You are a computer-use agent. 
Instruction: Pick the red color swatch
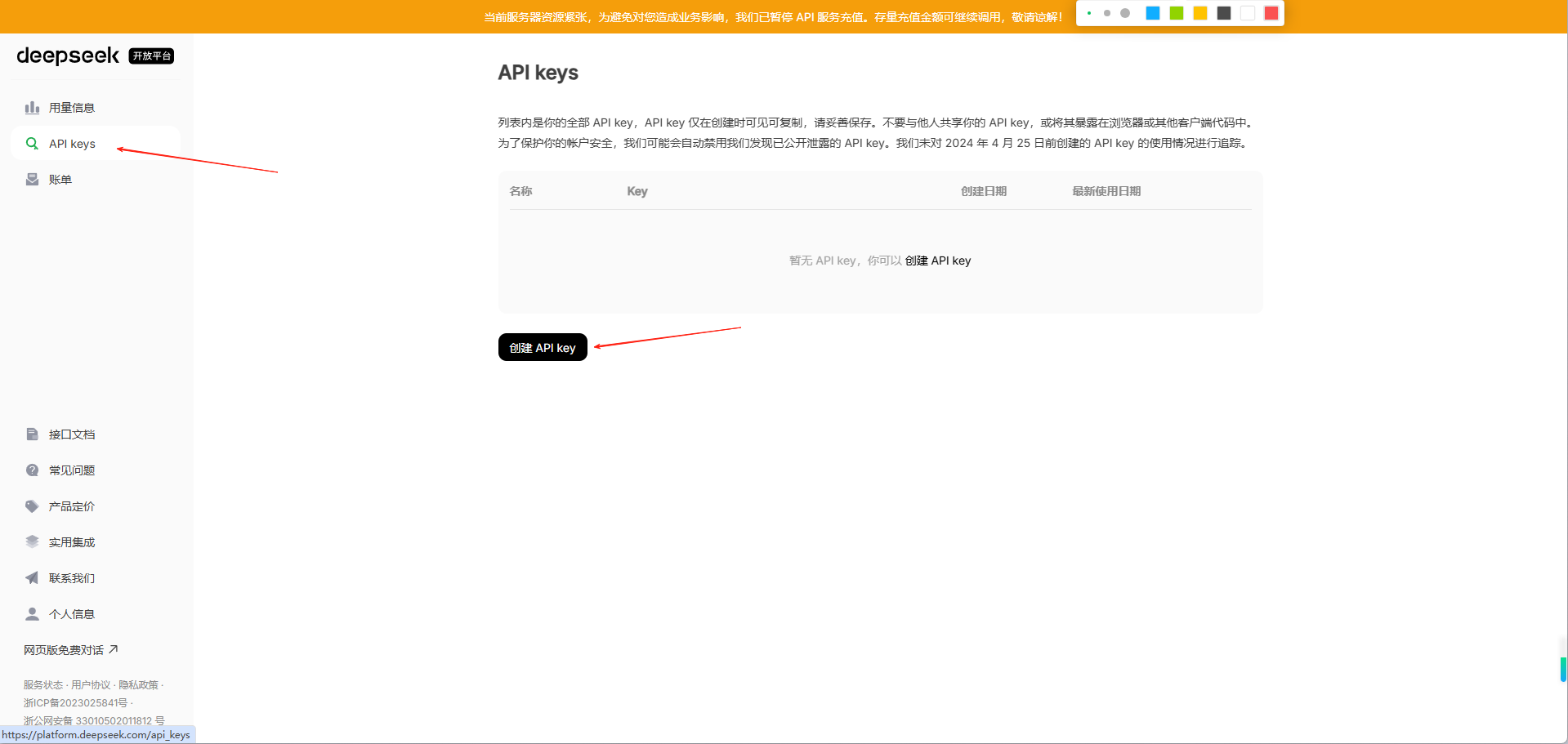1271,13
